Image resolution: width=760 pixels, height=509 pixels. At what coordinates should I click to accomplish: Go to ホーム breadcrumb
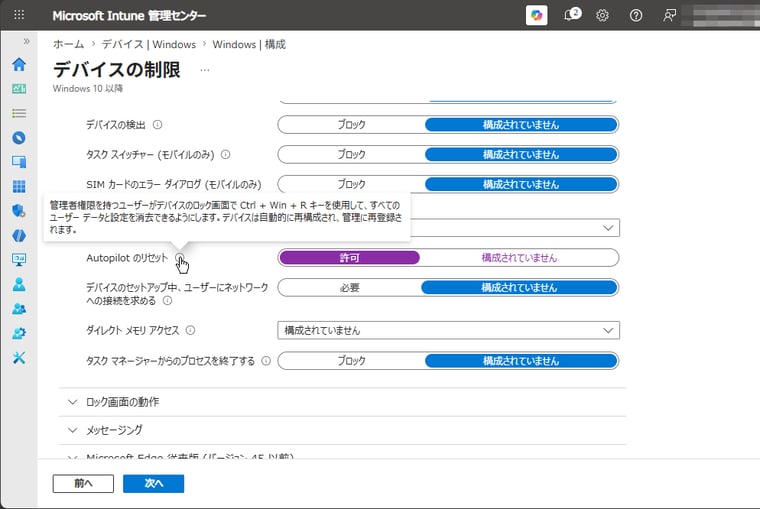click(x=68, y=45)
